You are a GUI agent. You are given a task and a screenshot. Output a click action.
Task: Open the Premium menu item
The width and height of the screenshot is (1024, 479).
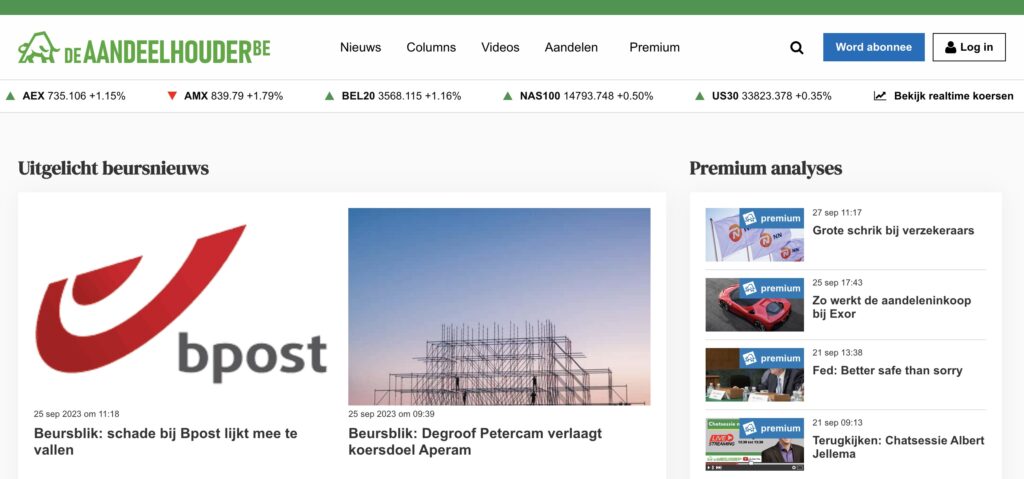click(x=654, y=47)
